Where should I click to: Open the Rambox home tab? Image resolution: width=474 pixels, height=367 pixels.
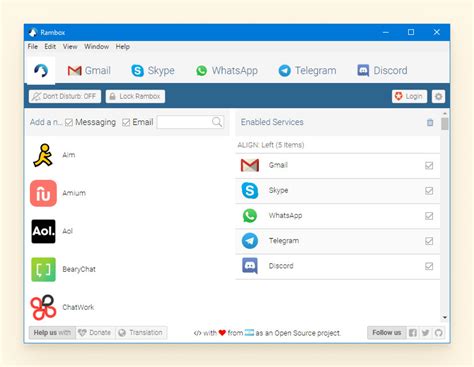(x=41, y=71)
